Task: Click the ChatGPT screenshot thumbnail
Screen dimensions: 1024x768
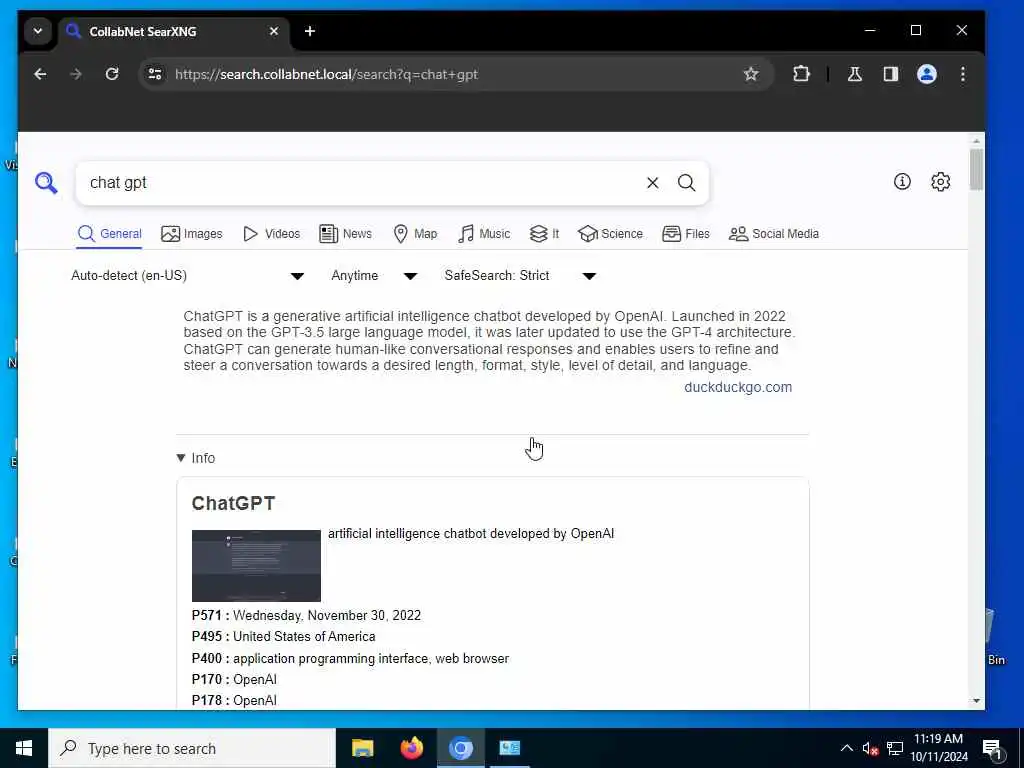Action: [x=256, y=566]
